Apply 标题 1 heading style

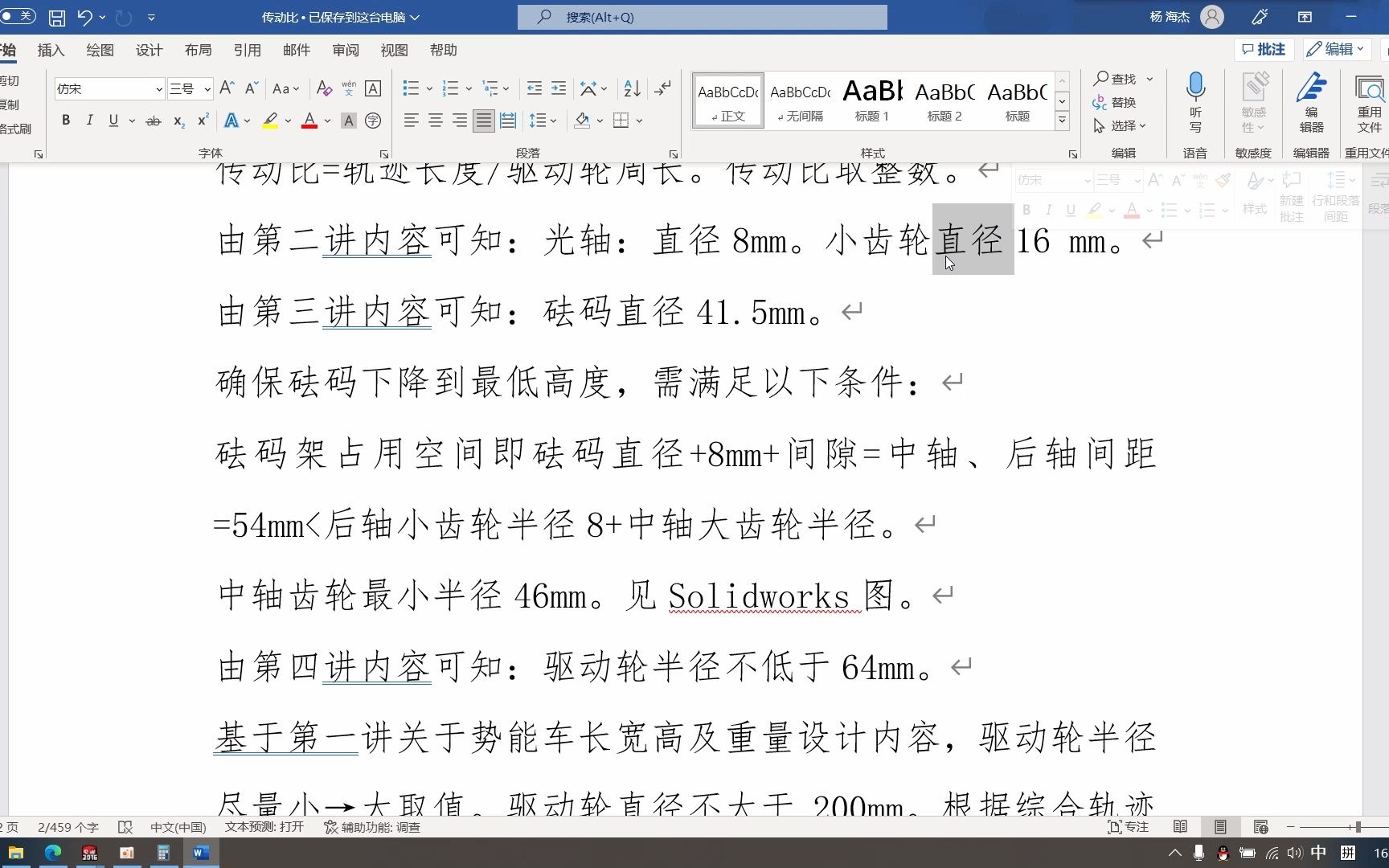click(x=872, y=100)
